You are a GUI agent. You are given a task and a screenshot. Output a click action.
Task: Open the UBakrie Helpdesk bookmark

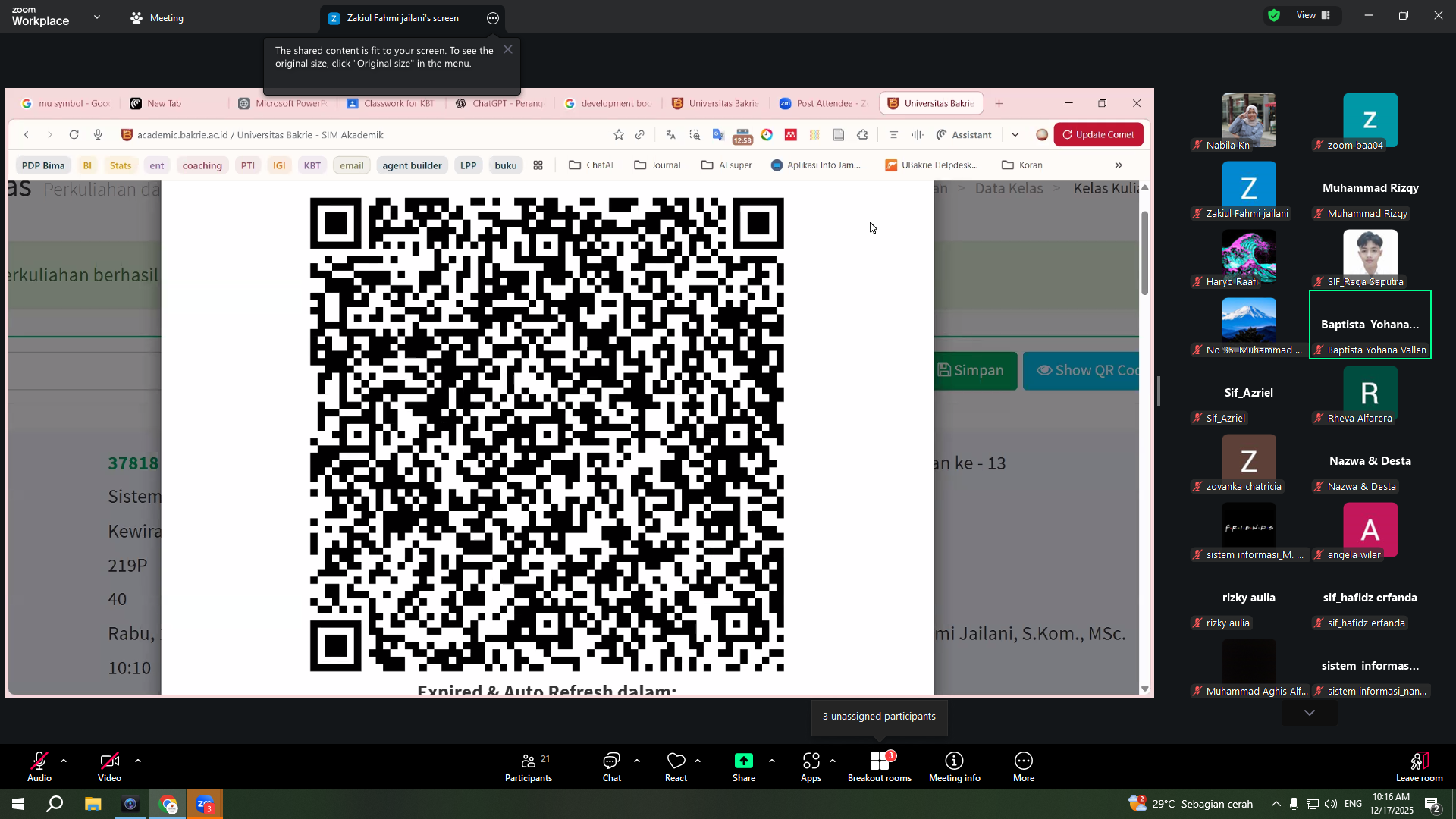(931, 165)
